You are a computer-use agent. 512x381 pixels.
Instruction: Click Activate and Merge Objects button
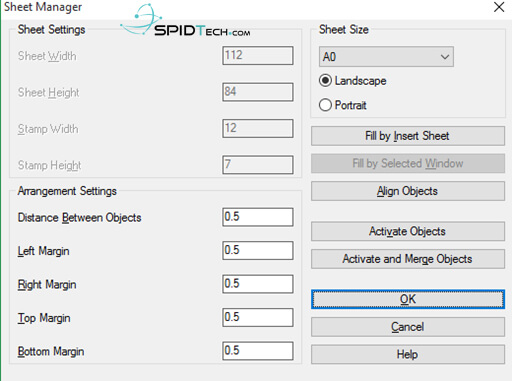[408, 259]
